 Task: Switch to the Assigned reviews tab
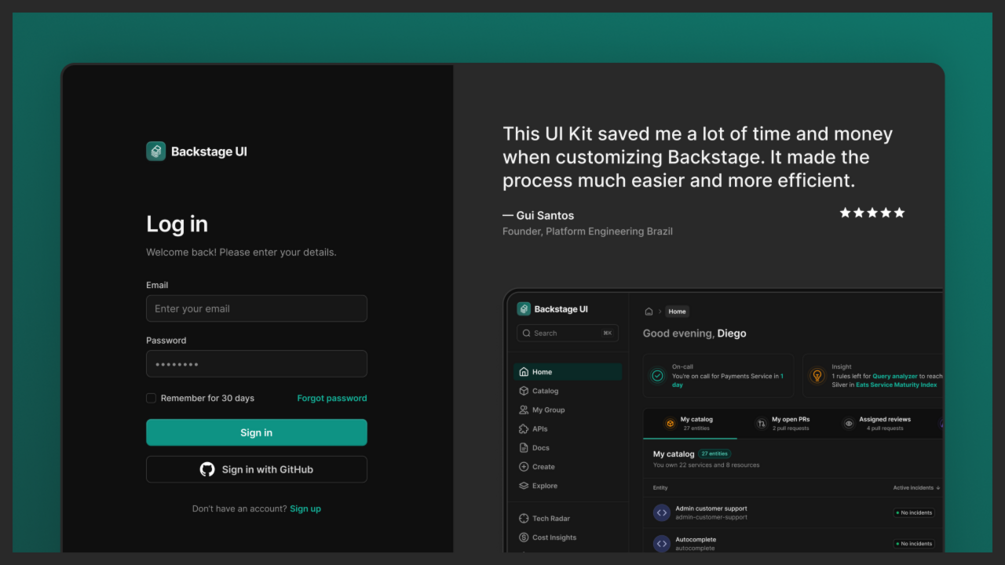[x=877, y=423]
